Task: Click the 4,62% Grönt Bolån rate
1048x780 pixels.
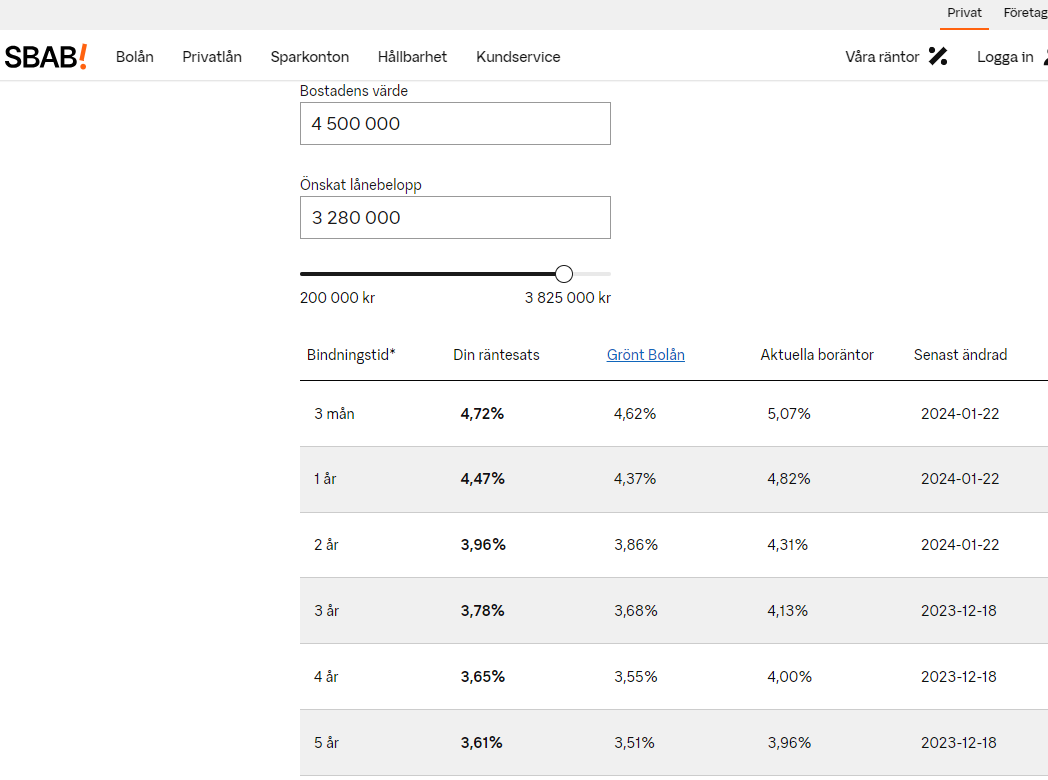Action: click(x=635, y=414)
